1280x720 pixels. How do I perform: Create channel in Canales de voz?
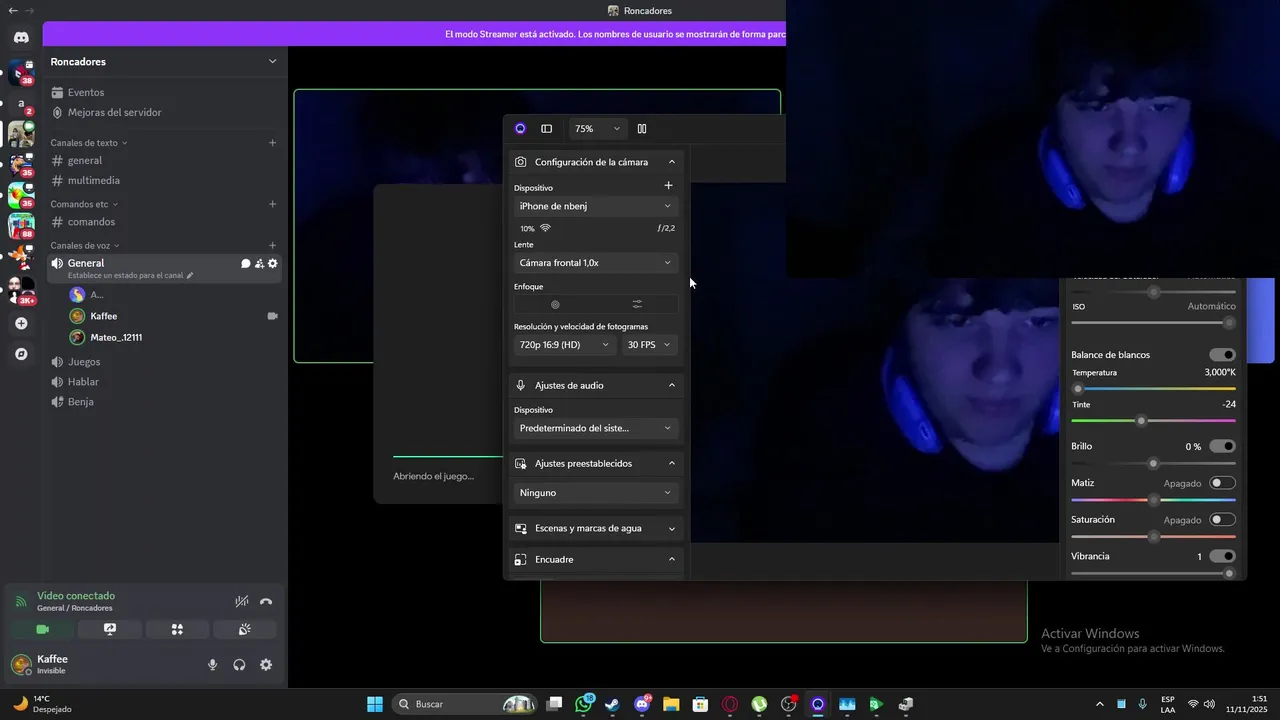(x=272, y=245)
